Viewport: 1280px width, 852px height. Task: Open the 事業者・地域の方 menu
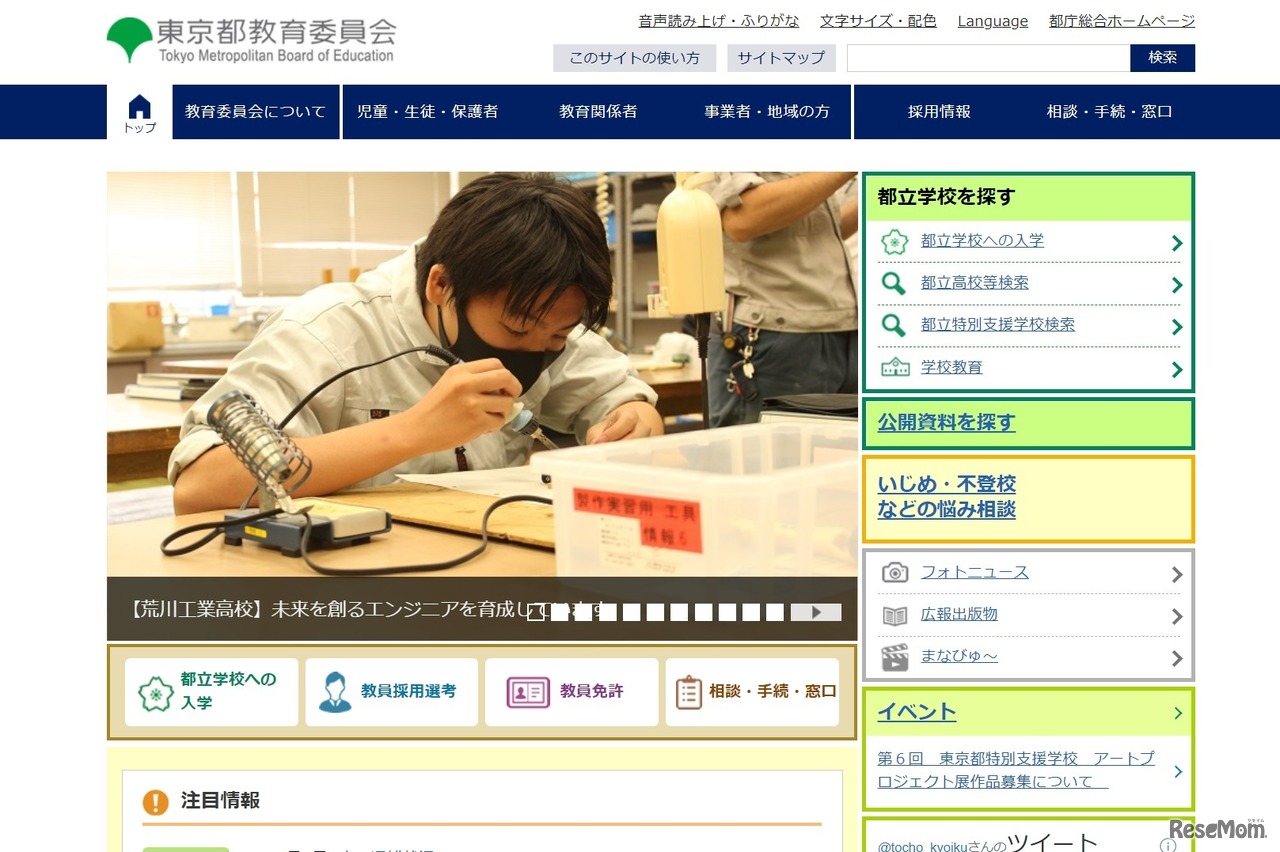pos(767,112)
